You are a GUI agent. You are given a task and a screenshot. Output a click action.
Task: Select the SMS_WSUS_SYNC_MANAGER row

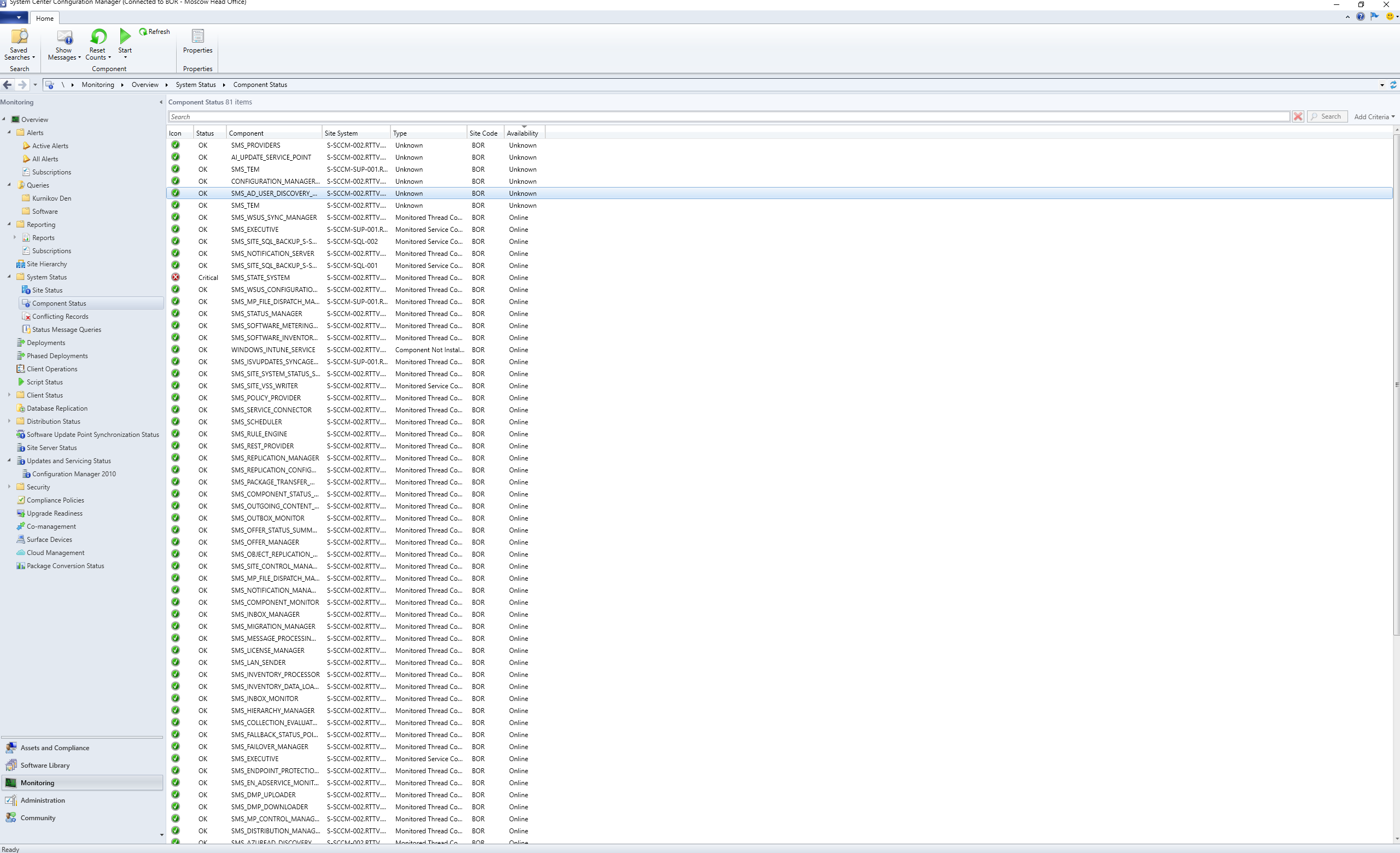point(779,218)
